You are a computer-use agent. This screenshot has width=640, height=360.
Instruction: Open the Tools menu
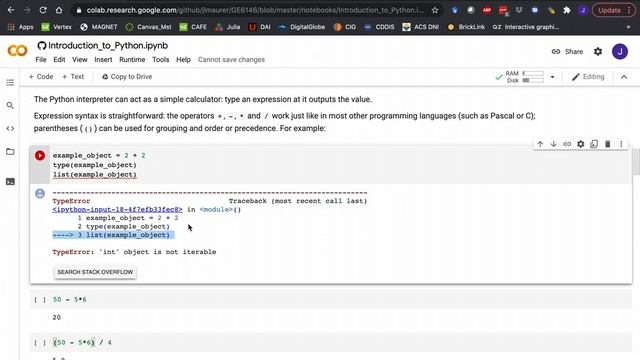(161, 60)
